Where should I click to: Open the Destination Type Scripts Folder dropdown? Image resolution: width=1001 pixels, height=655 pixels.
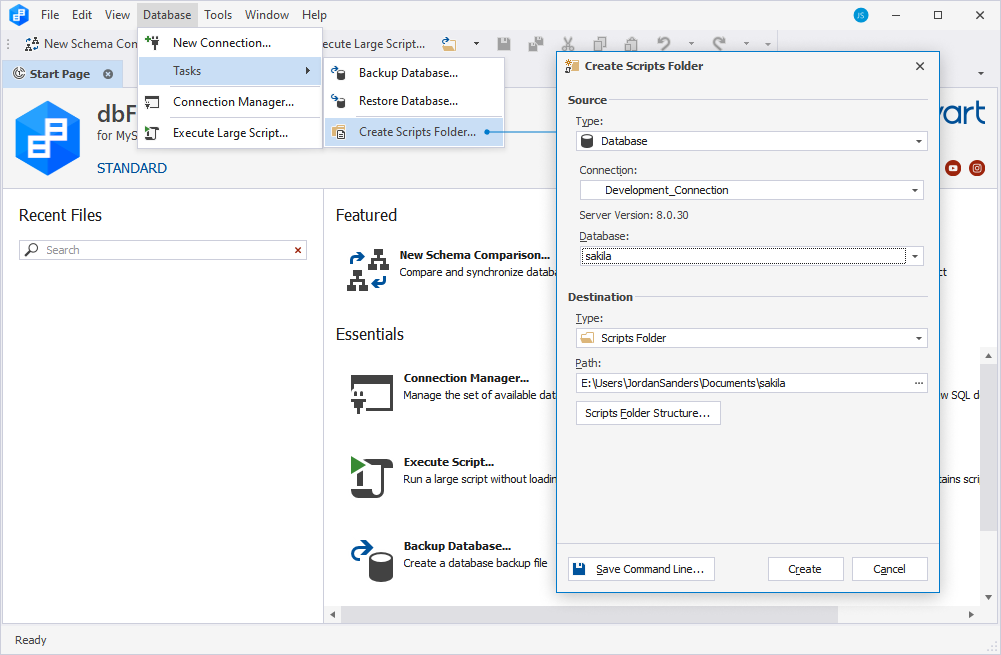point(751,338)
